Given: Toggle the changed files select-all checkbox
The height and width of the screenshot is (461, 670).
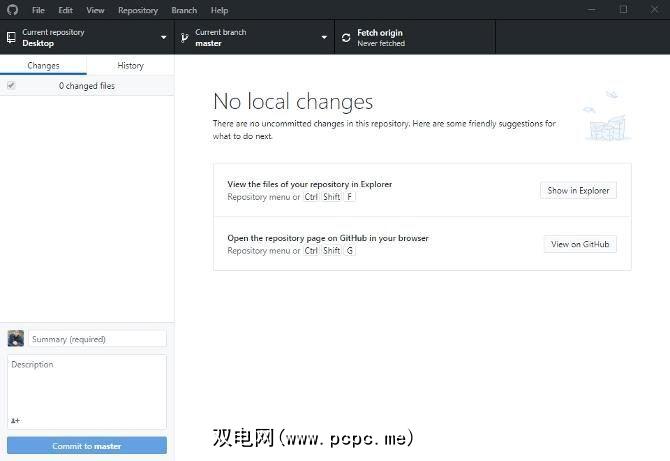Looking at the screenshot, I should point(11,86).
